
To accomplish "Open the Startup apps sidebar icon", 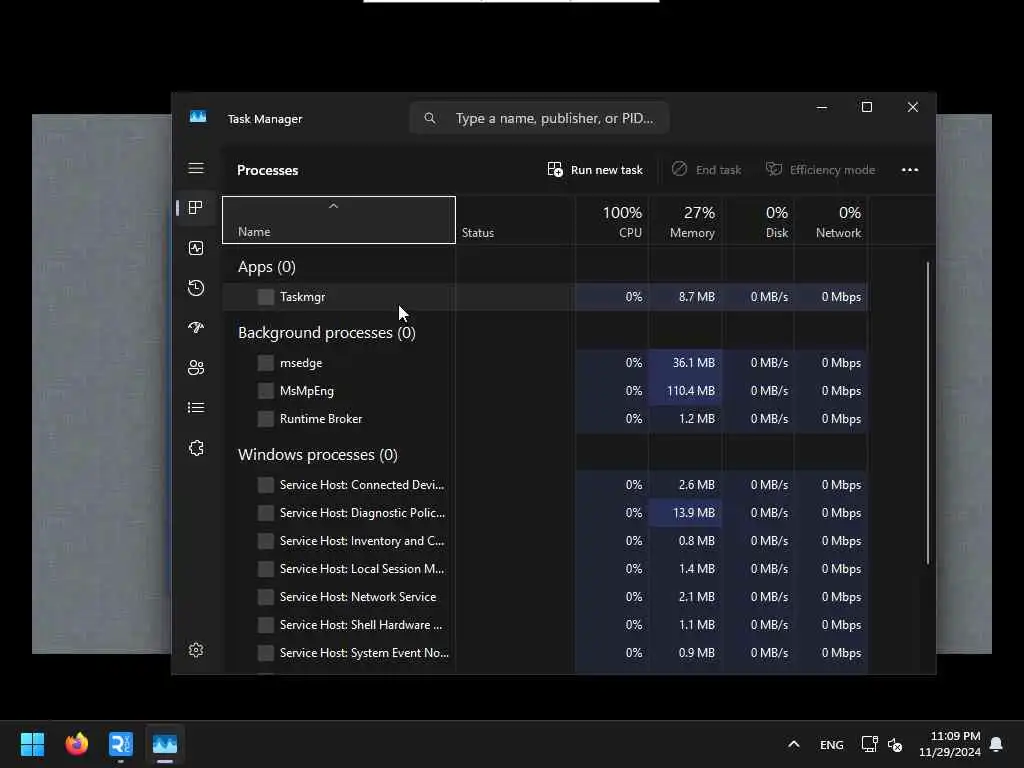I will pyautogui.click(x=196, y=328).
